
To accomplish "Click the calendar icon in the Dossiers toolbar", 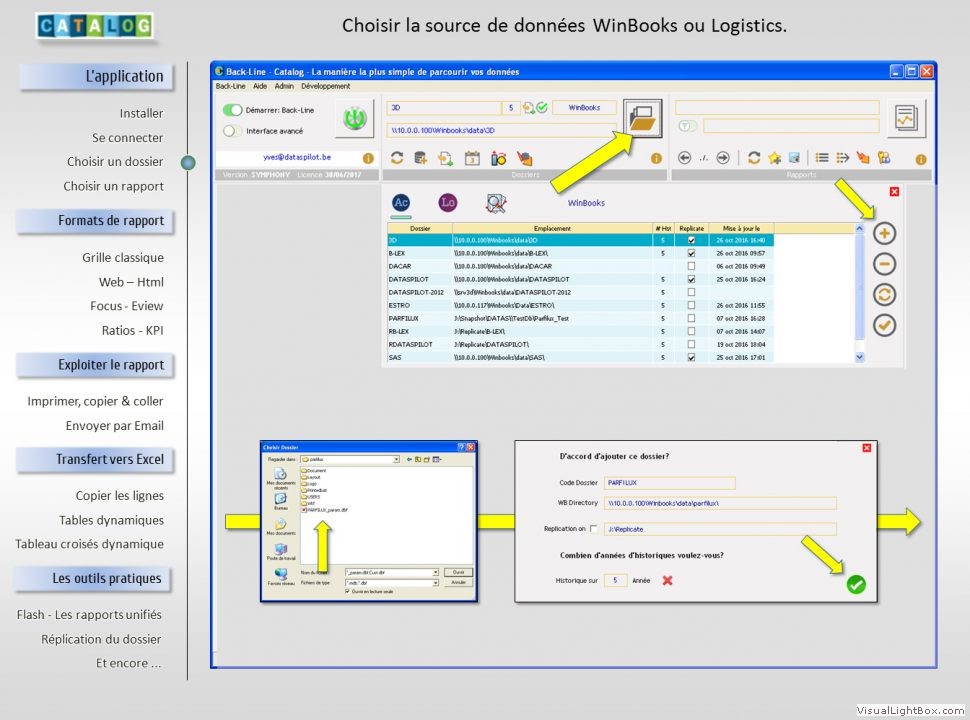I will pos(472,158).
